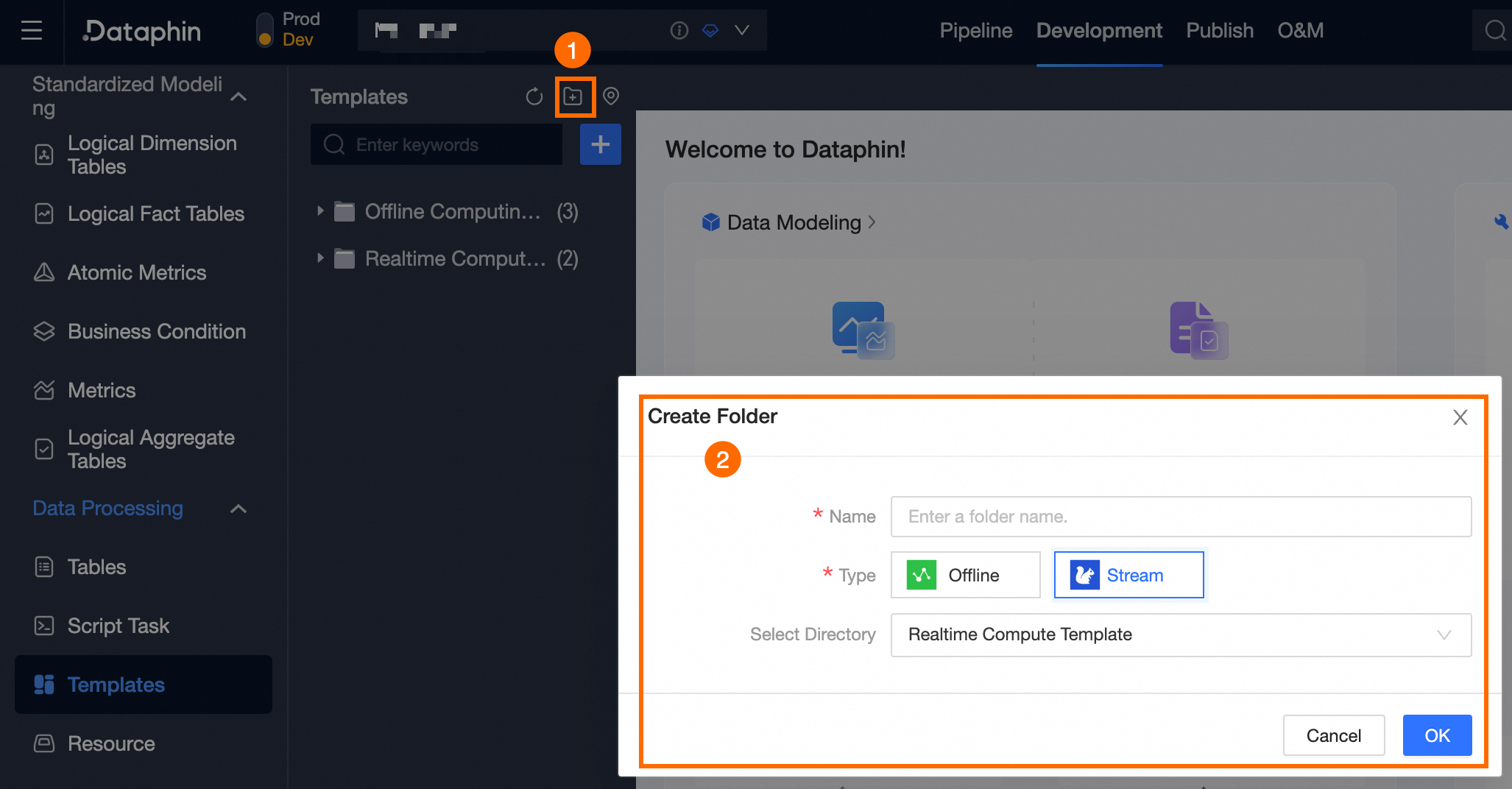1512x789 pixels.
Task: Open the Data Modeling link
Action: pos(794,222)
